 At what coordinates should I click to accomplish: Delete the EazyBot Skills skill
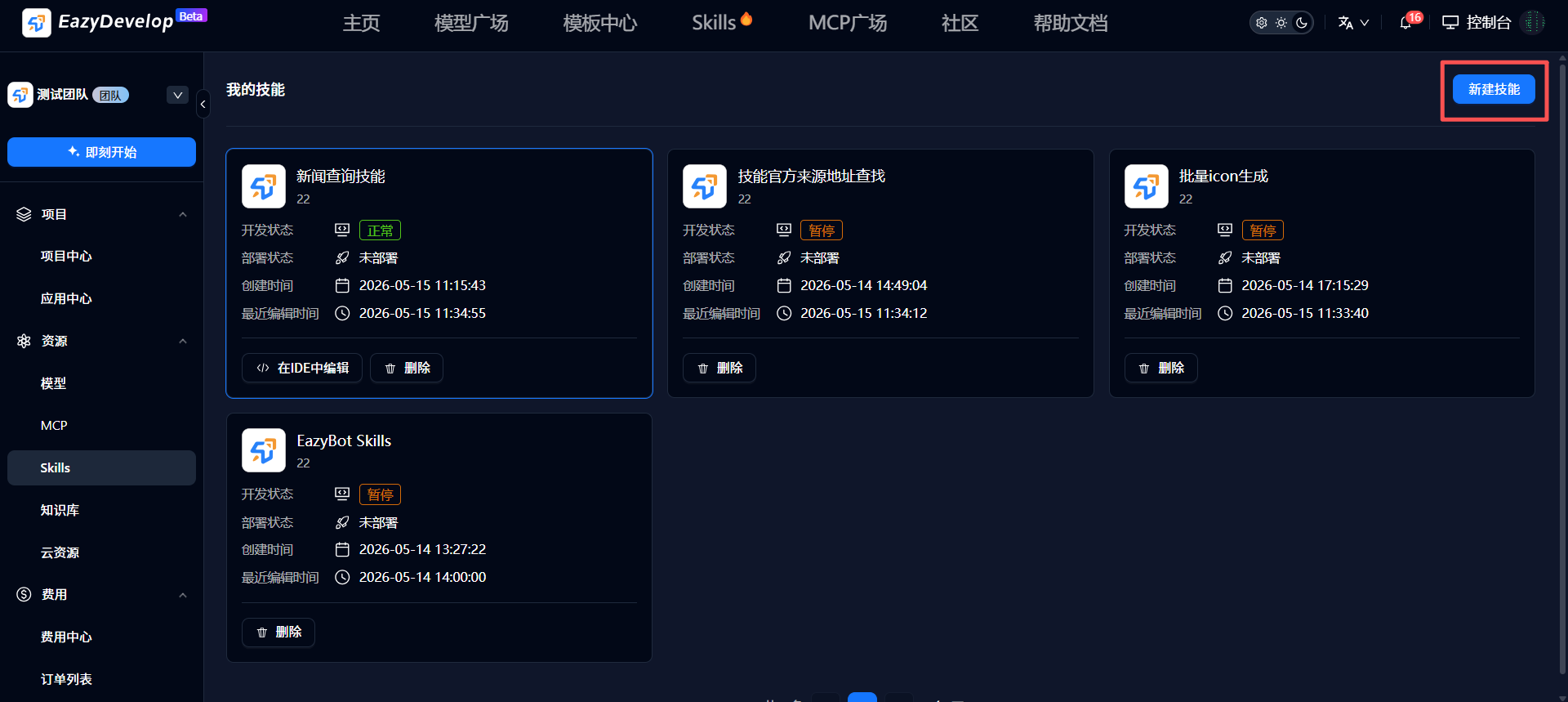coord(278,632)
